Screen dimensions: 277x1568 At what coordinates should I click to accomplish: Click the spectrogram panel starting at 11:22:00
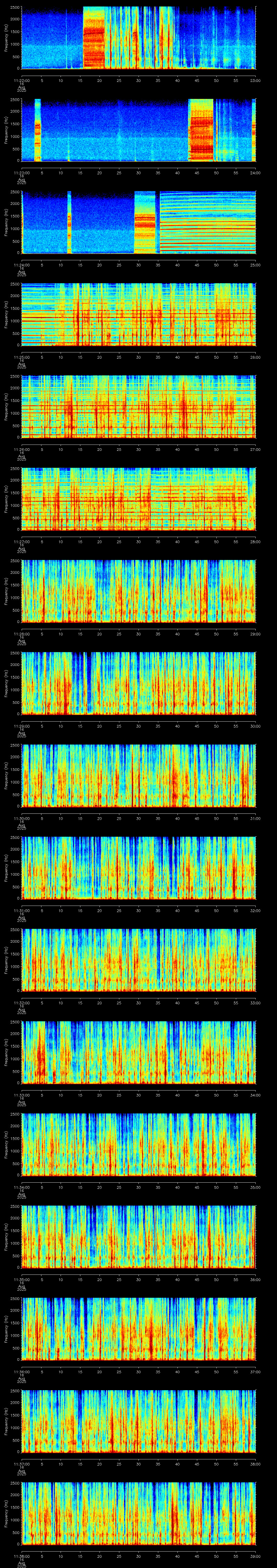139,38
